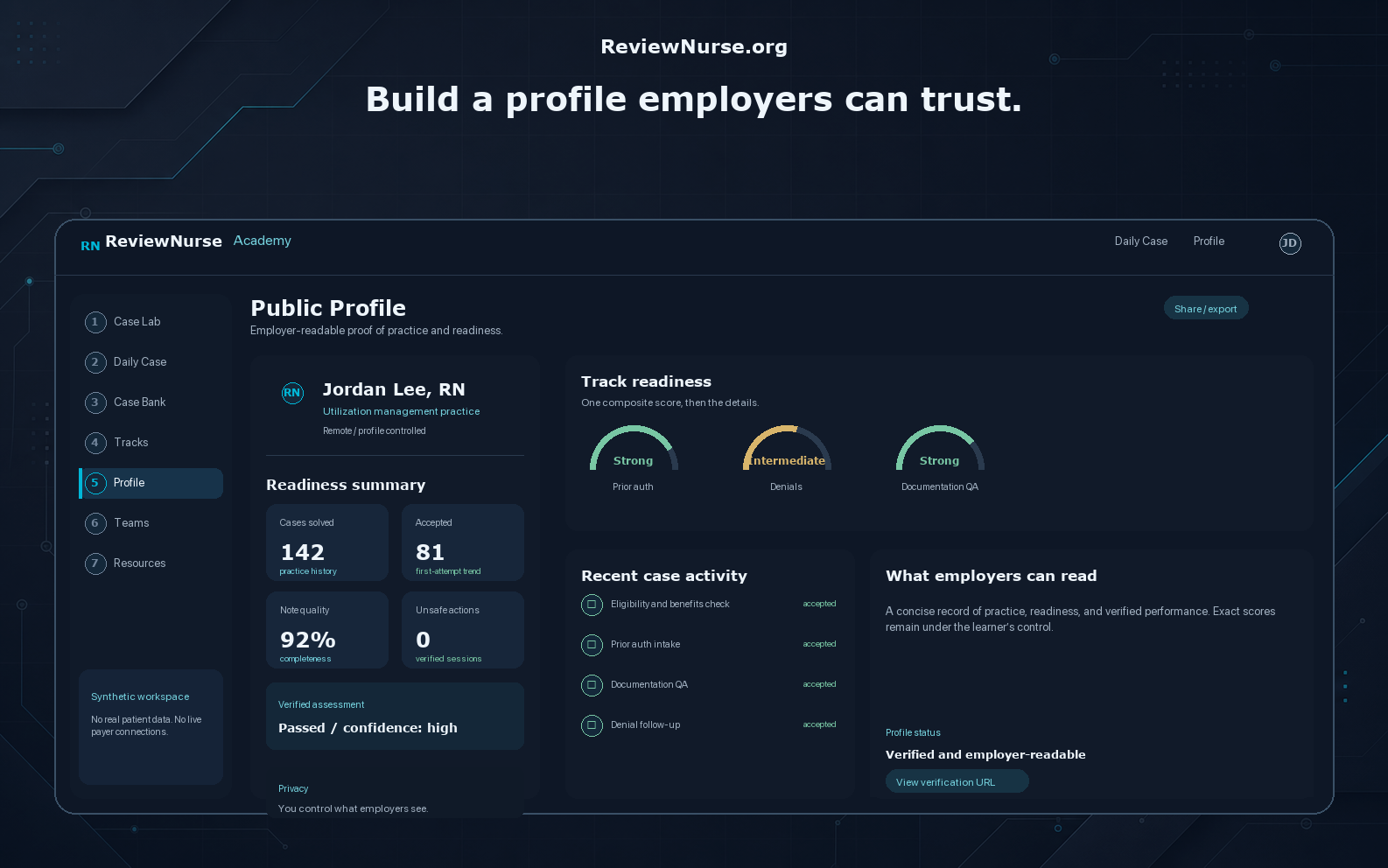Click Profile in the top navigation
Image resolution: width=1388 pixels, height=868 pixels.
1209,241
